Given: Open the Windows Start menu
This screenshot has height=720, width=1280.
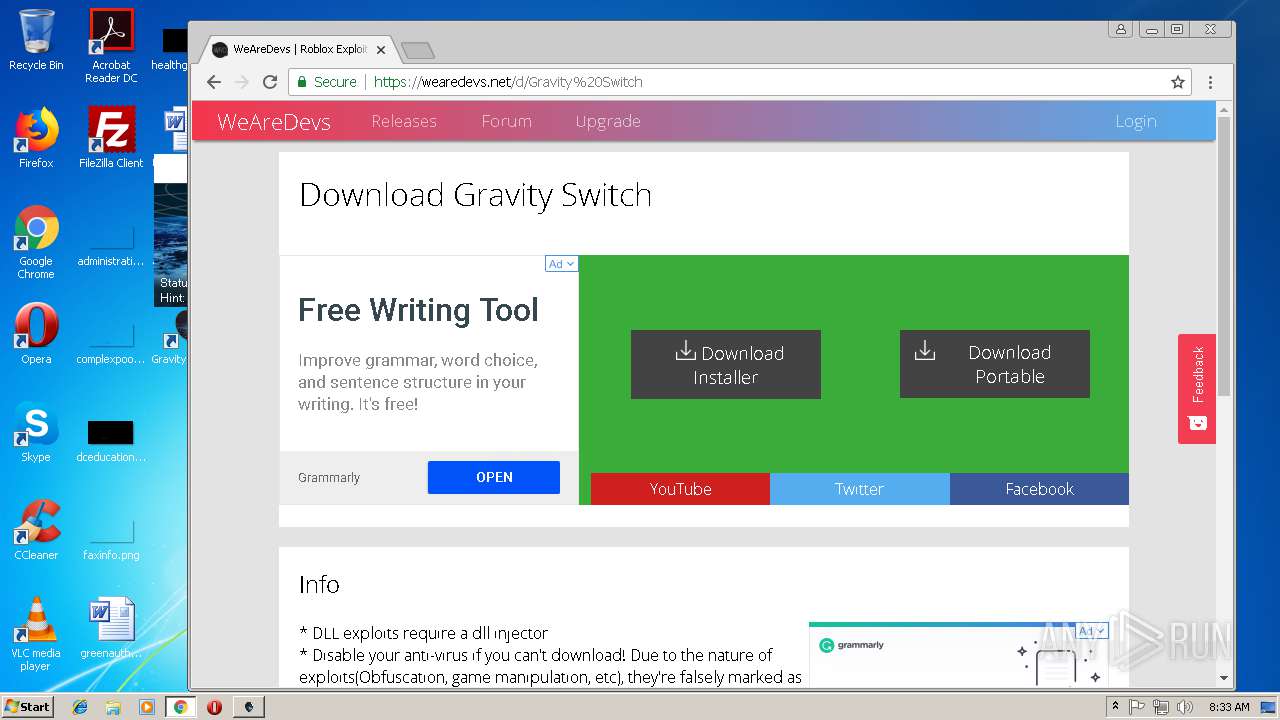Looking at the screenshot, I should pos(27,706).
